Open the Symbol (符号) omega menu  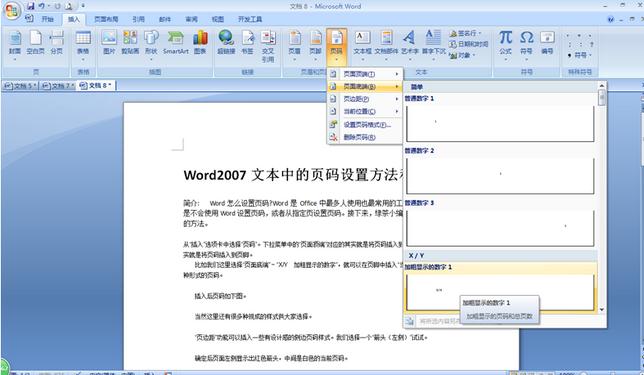tap(526, 45)
